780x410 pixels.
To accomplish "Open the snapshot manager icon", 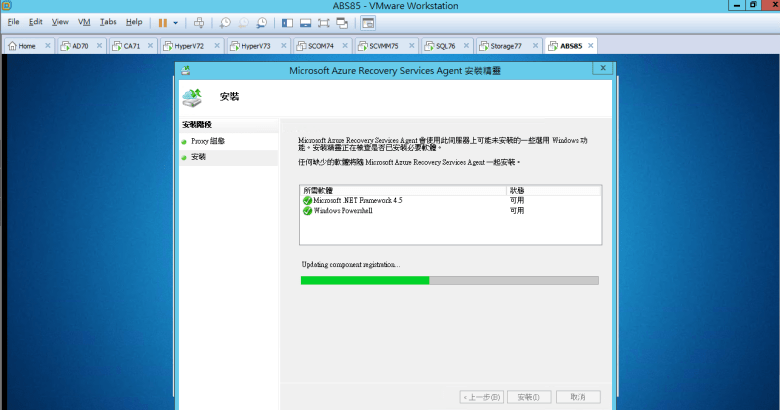I will coord(261,22).
